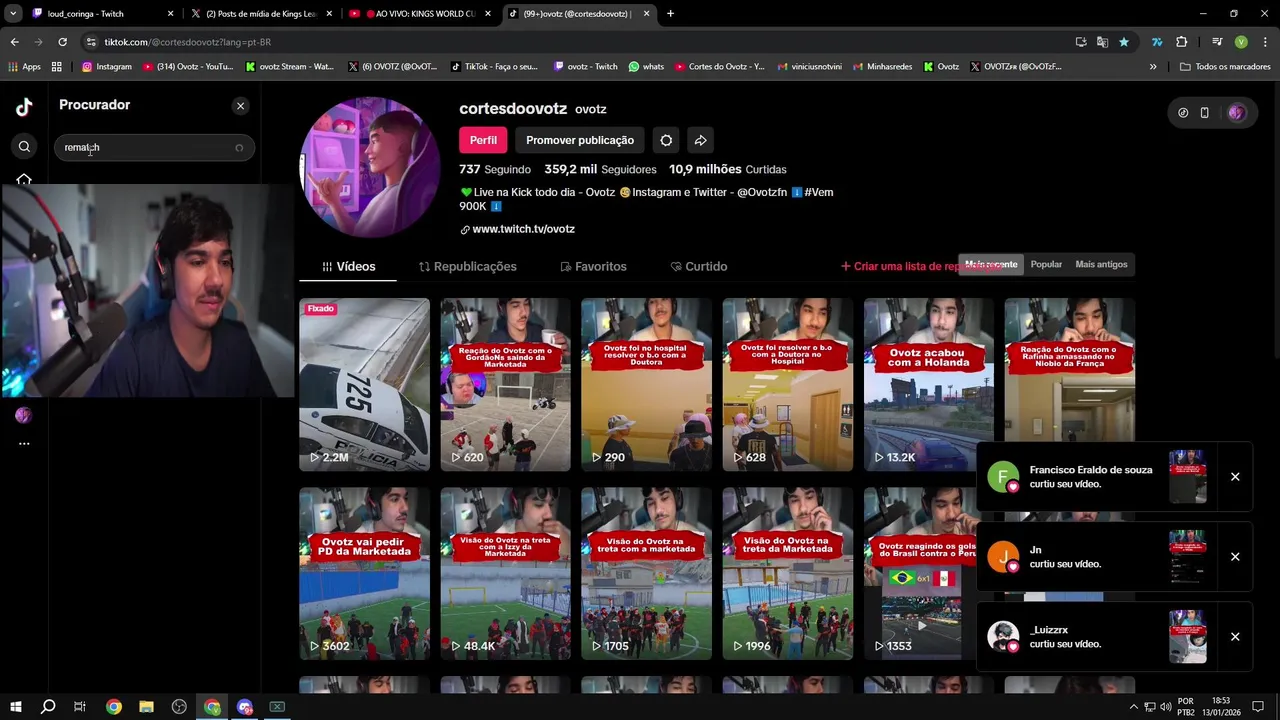Screen dimensions: 1280x720
Task: Sort videos by Mais antigos
Action: coord(1101,264)
